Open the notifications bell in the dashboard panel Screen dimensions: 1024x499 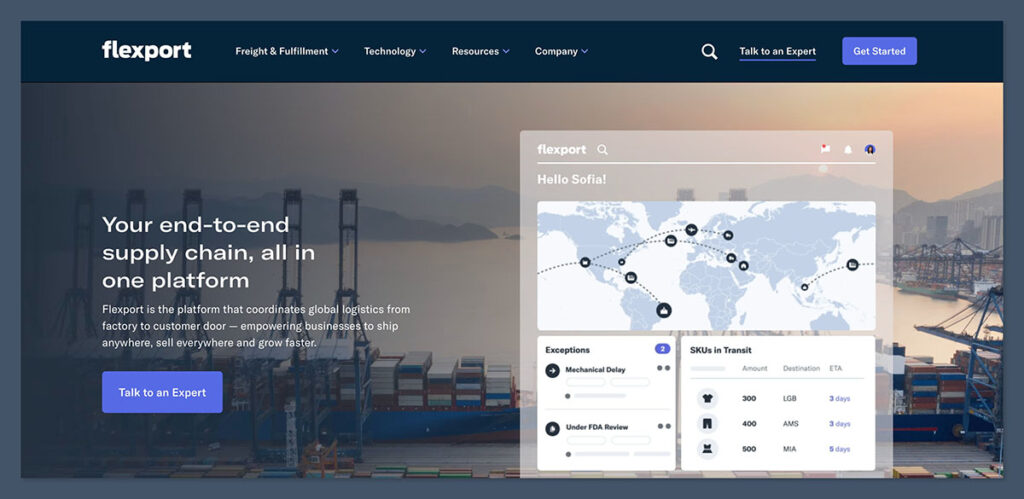848,150
